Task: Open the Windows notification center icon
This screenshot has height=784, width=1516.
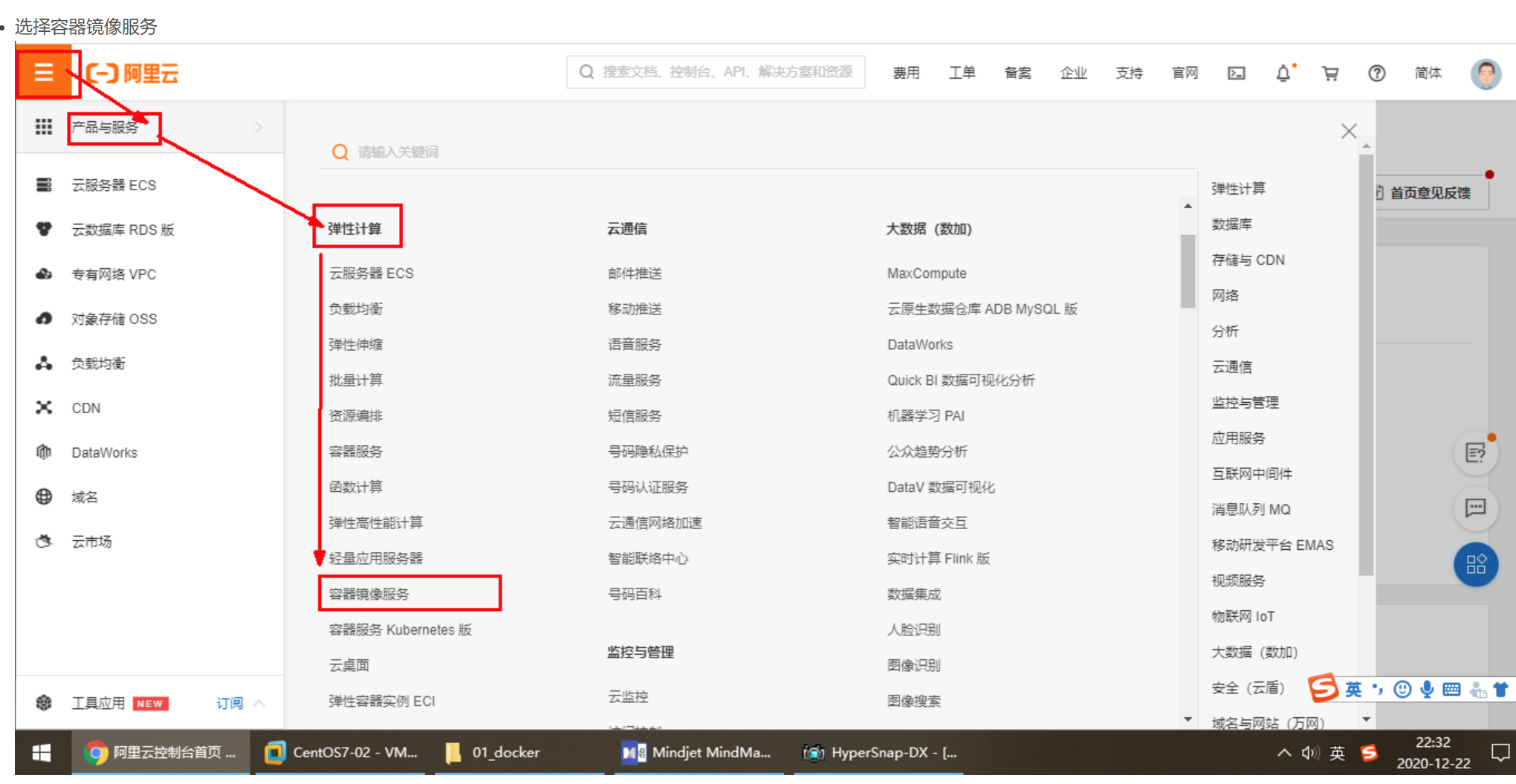Action: pyautogui.click(x=1500, y=753)
